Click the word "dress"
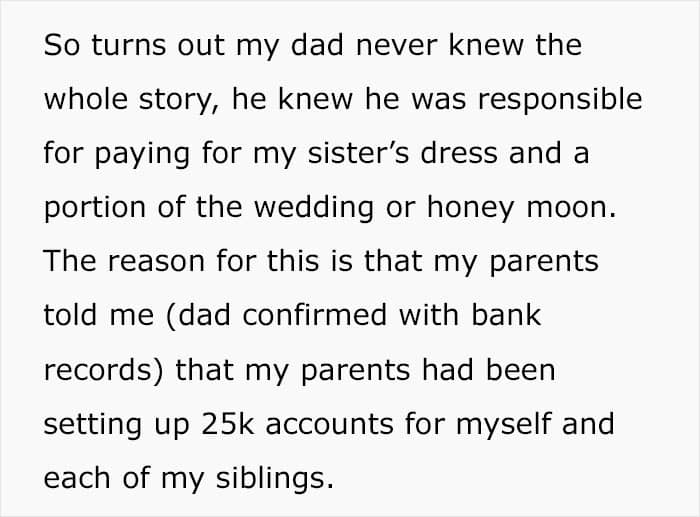The image size is (700, 517). [470, 154]
